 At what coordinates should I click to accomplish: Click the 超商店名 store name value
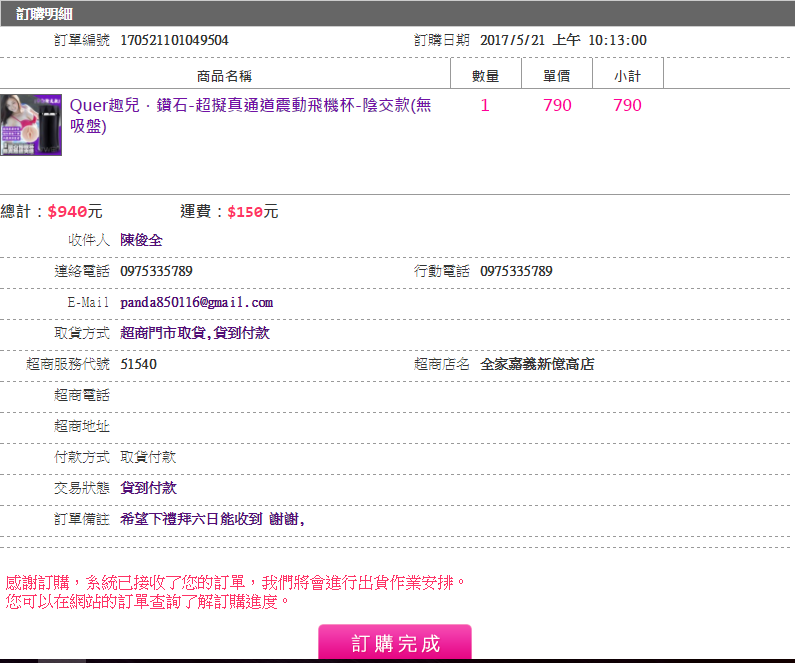tap(537, 364)
